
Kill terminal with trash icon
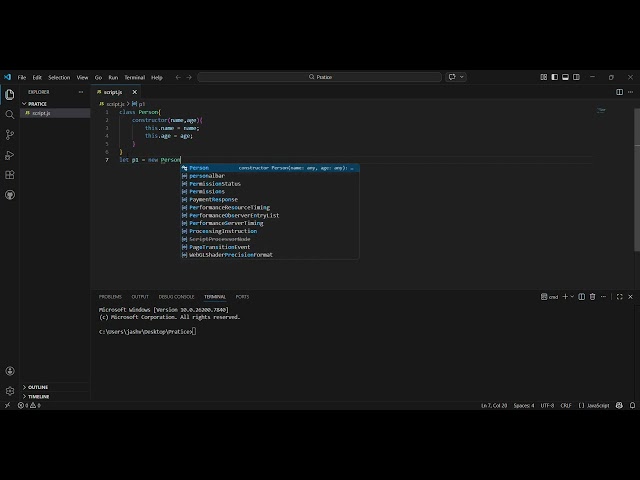593,297
